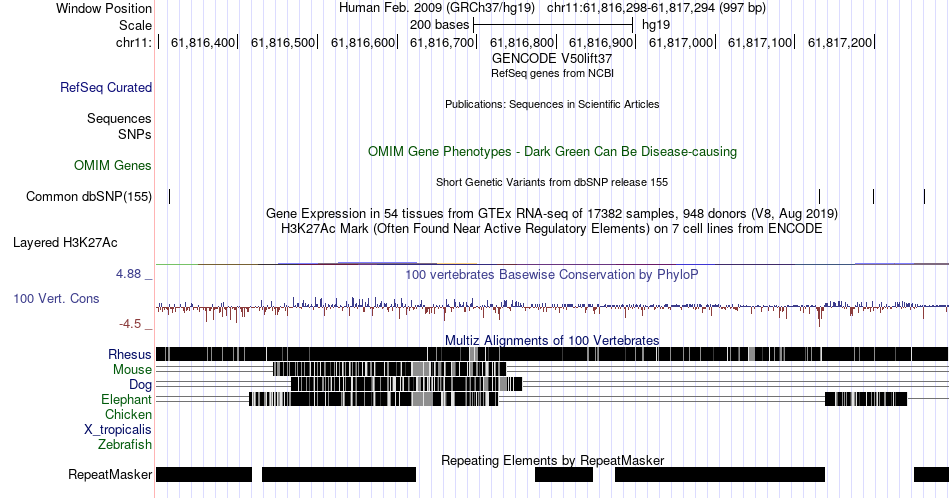Click the Sequences track label
Screen dimensions: 950x498
119,118
